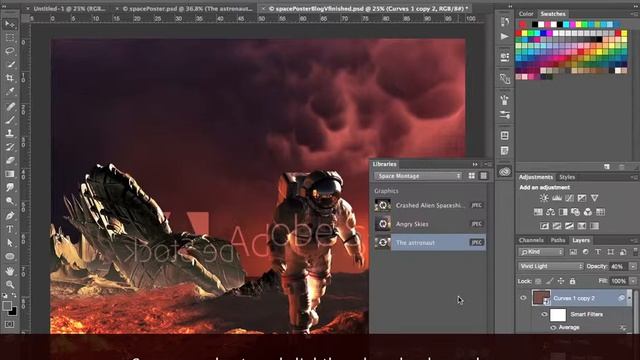Click the foreground color swatch
This screenshot has height=360, width=640.
click(7, 305)
